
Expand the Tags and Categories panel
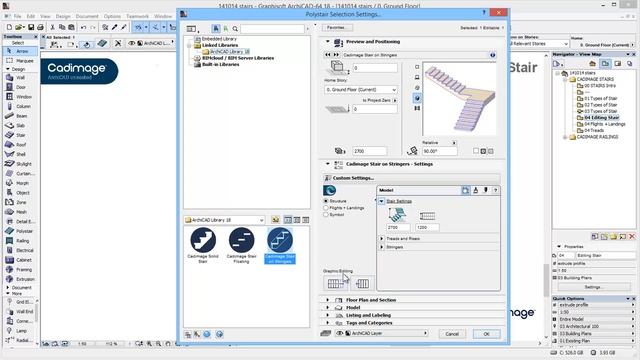click(x=327, y=323)
